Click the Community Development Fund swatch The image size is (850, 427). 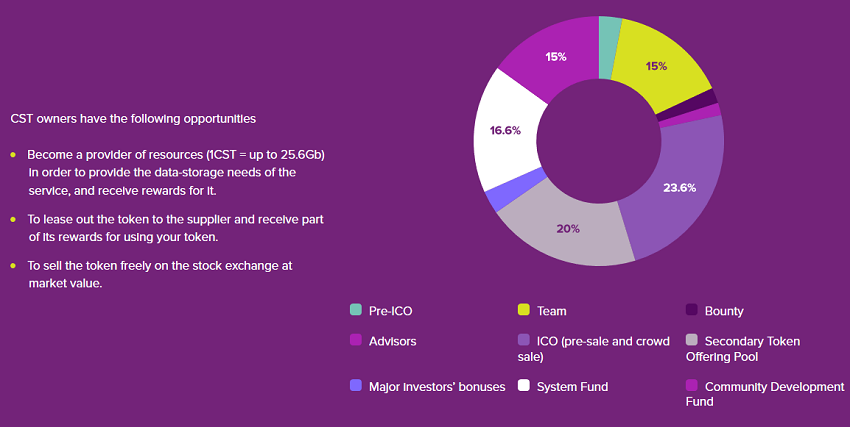tap(691, 385)
